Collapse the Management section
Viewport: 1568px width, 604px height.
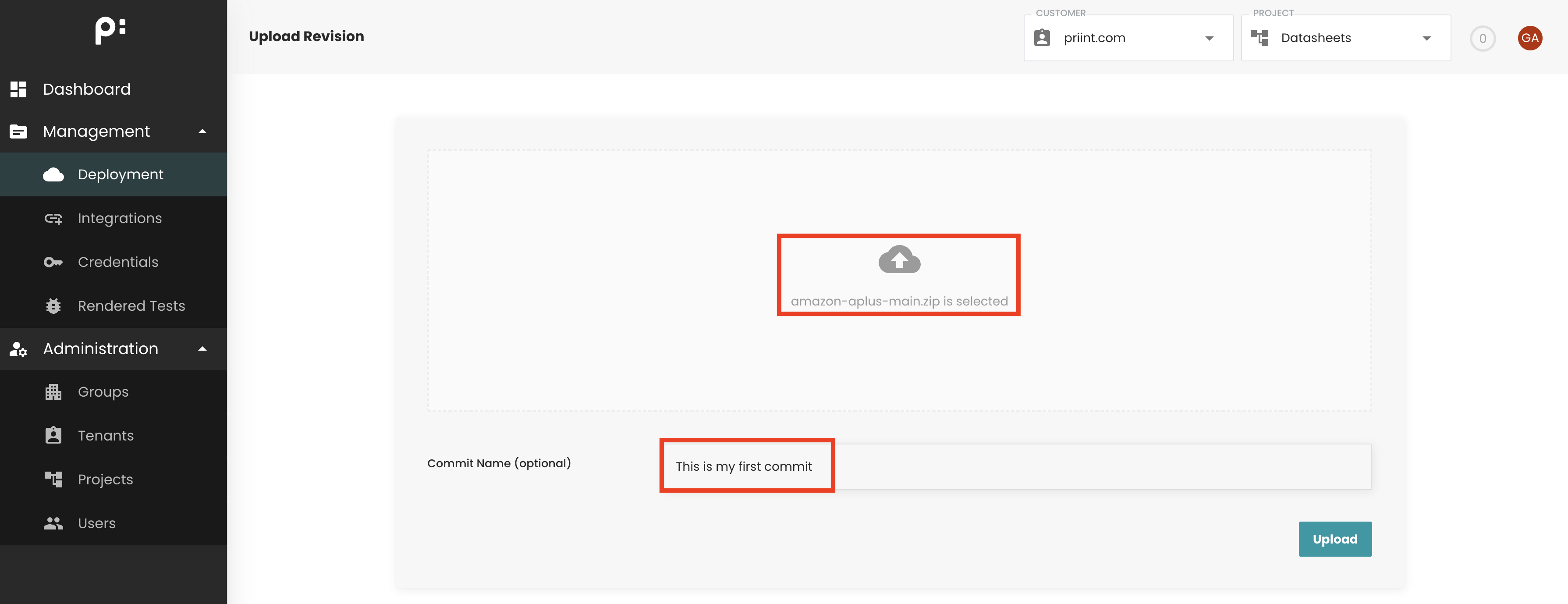[x=202, y=131]
